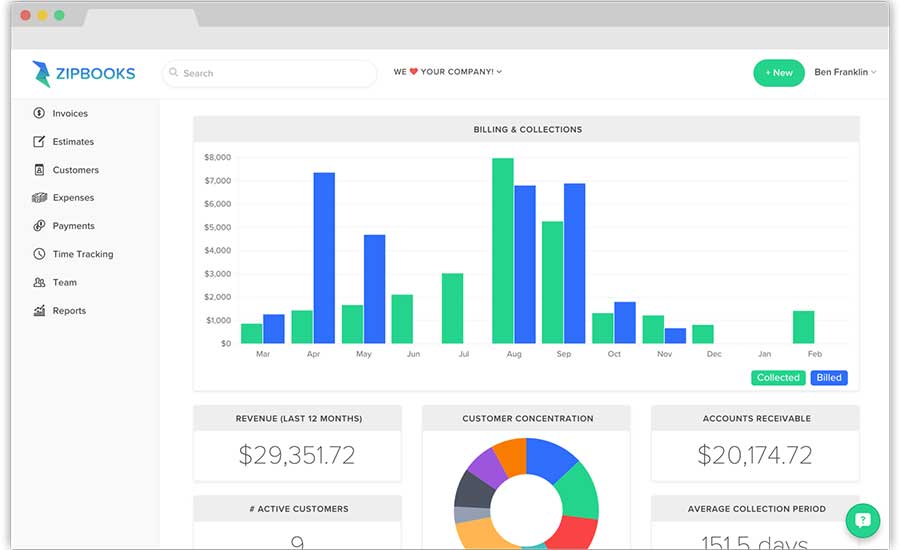This screenshot has width=900, height=550.
Task: Click the $20,174.72 receivable value
Action: [755, 455]
